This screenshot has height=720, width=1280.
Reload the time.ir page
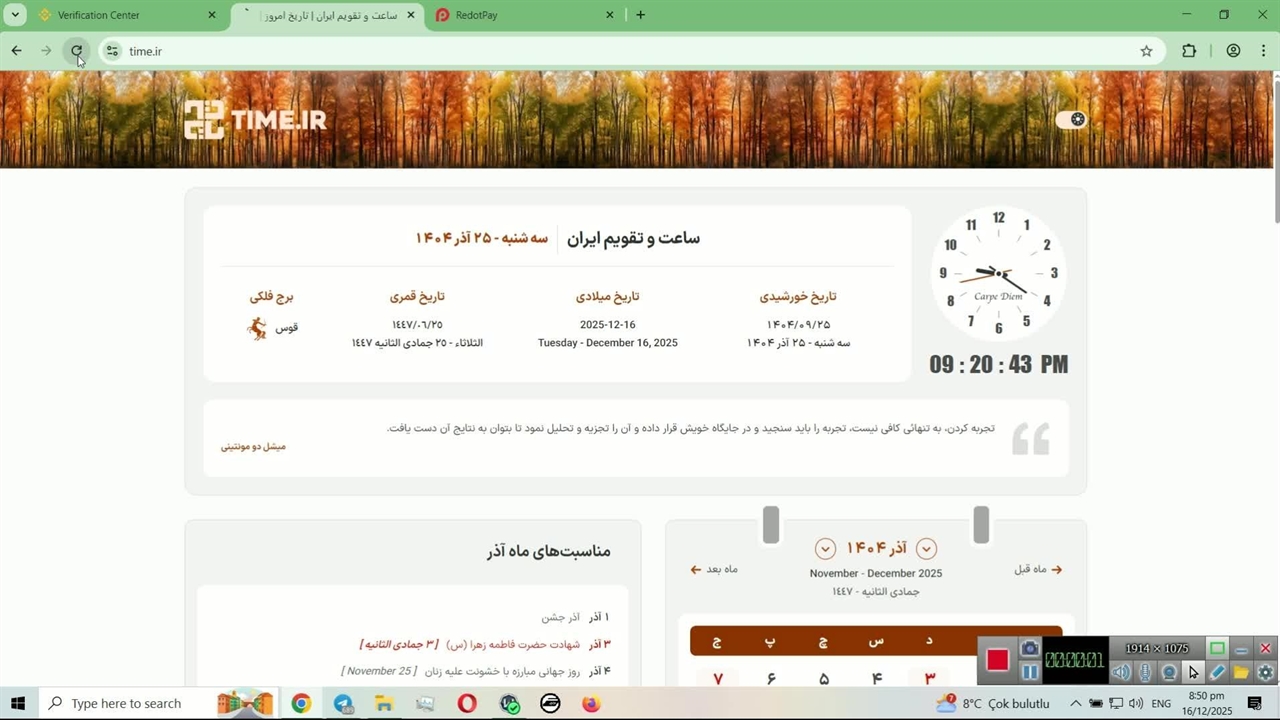[x=76, y=51]
